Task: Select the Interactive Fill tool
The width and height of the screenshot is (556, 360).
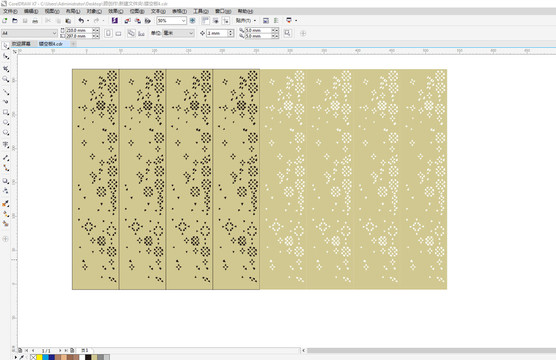Action: tap(6, 214)
